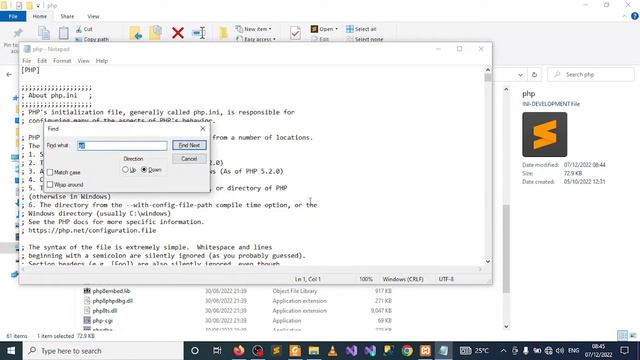Click the Cortana circle icon
This screenshot has width=640, height=360.
pyautogui.click(x=195, y=351)
